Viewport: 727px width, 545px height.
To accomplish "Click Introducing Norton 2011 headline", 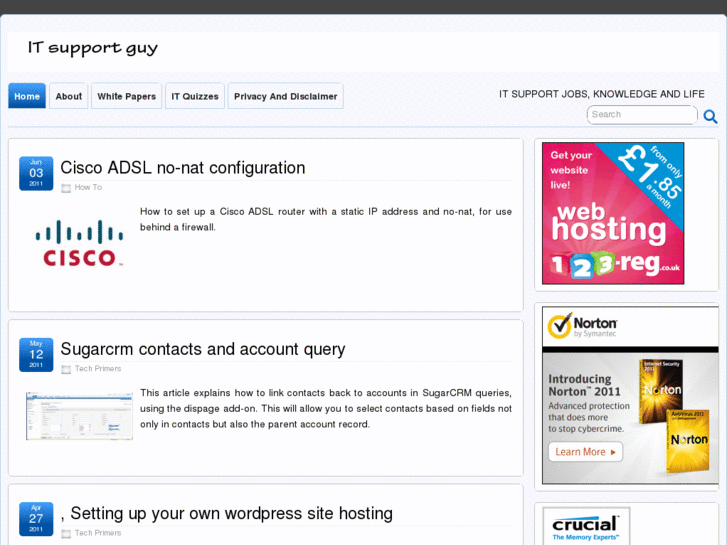I will coord(584,385).
